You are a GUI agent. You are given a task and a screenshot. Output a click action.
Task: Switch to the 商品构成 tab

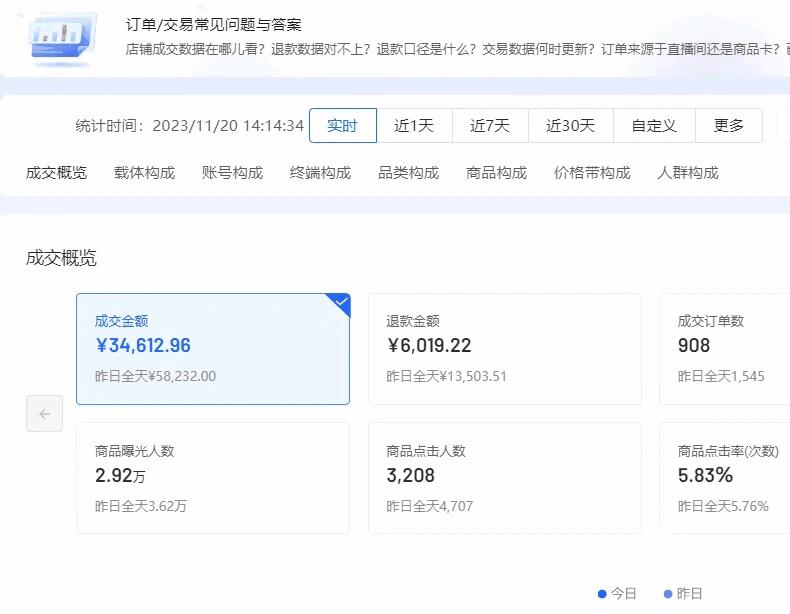tap(496, 173)
